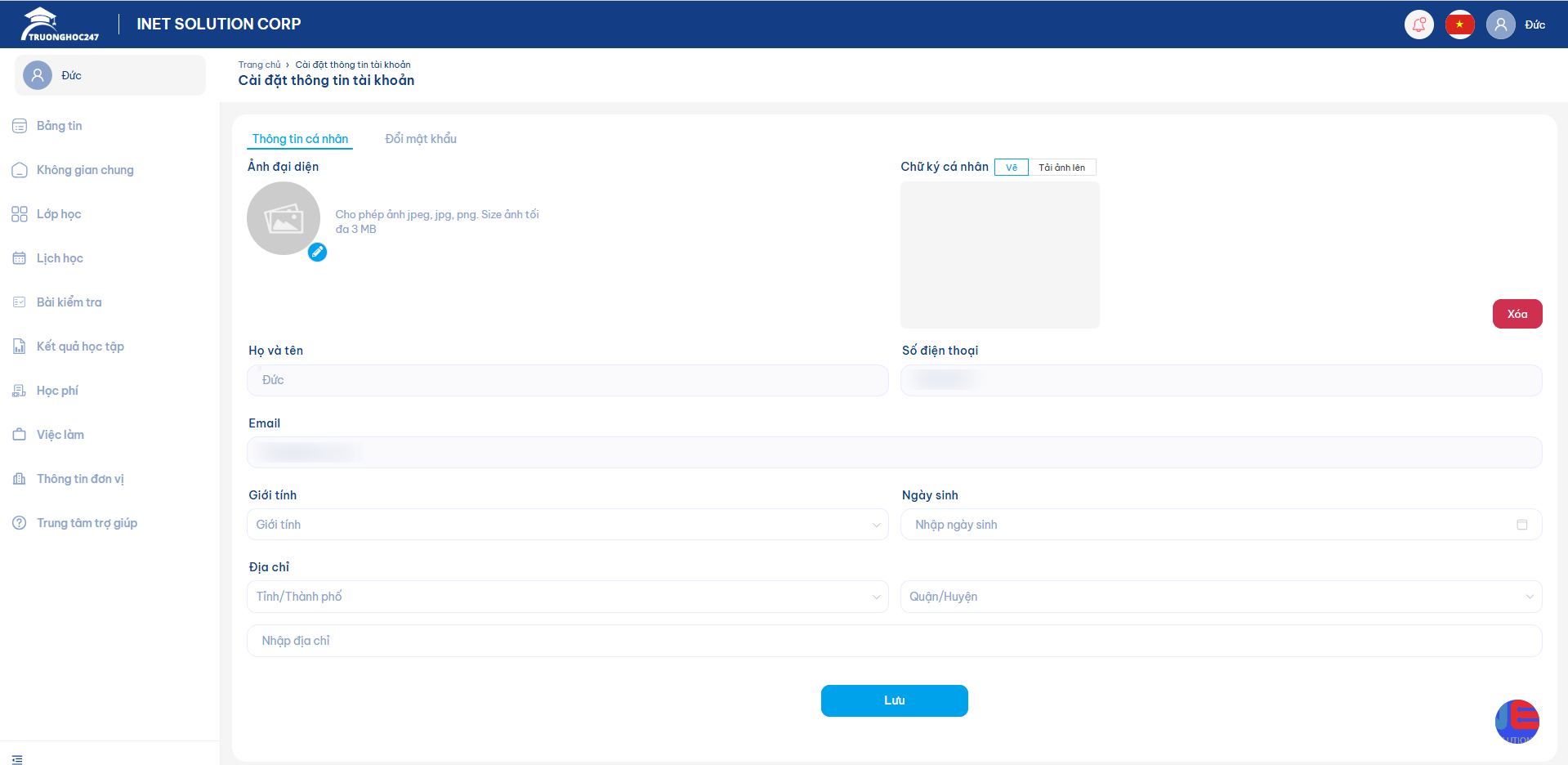
Task: Click the Trang chủ breadcrumb link
Action: [x=259, y=65]
